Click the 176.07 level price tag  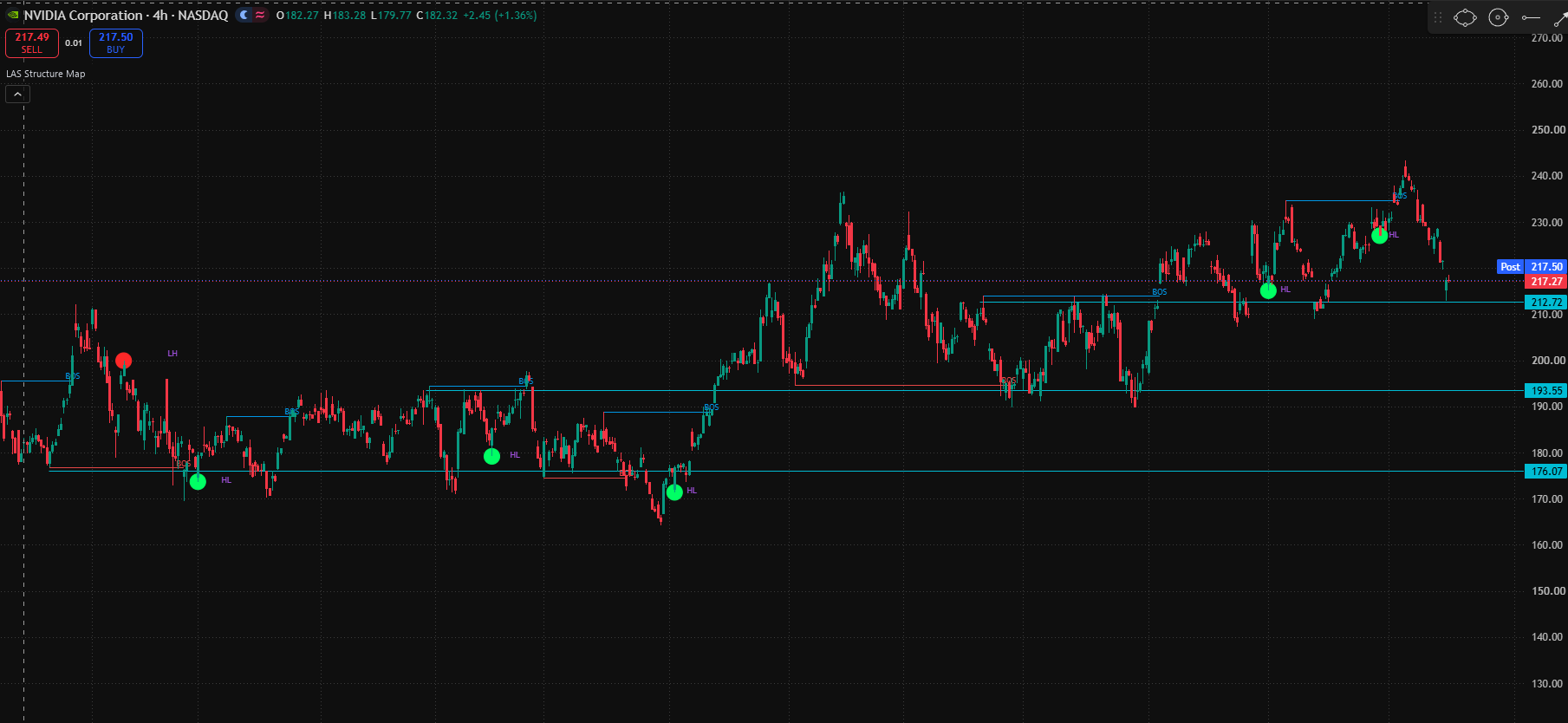pos(1546,472)
